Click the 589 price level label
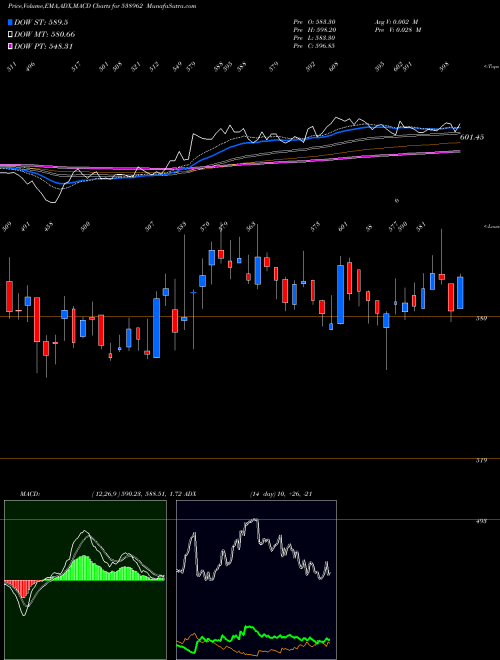Viewport: 500px width, 660px height. pos(481,319)
